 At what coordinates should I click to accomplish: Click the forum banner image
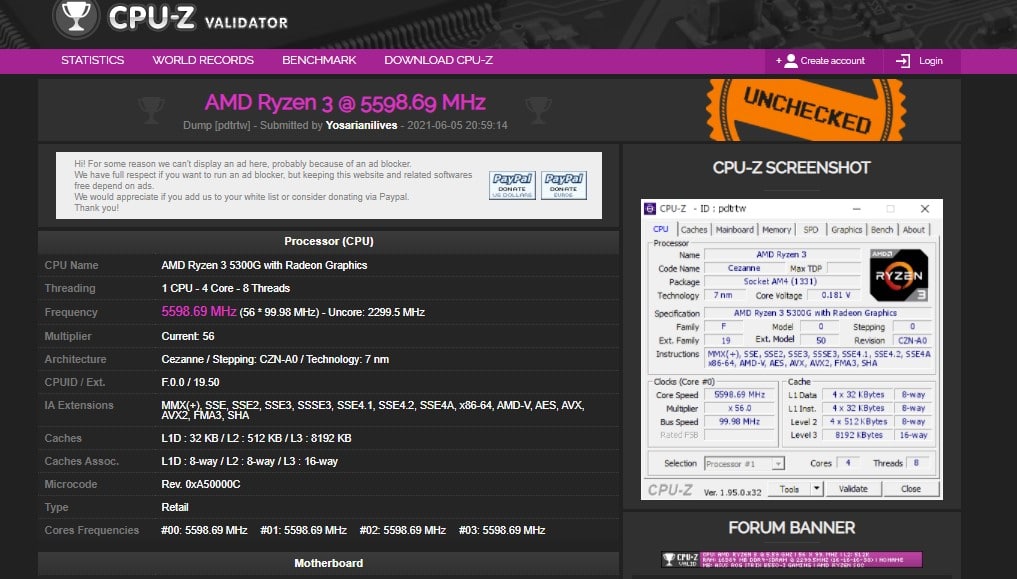[792, 560]
